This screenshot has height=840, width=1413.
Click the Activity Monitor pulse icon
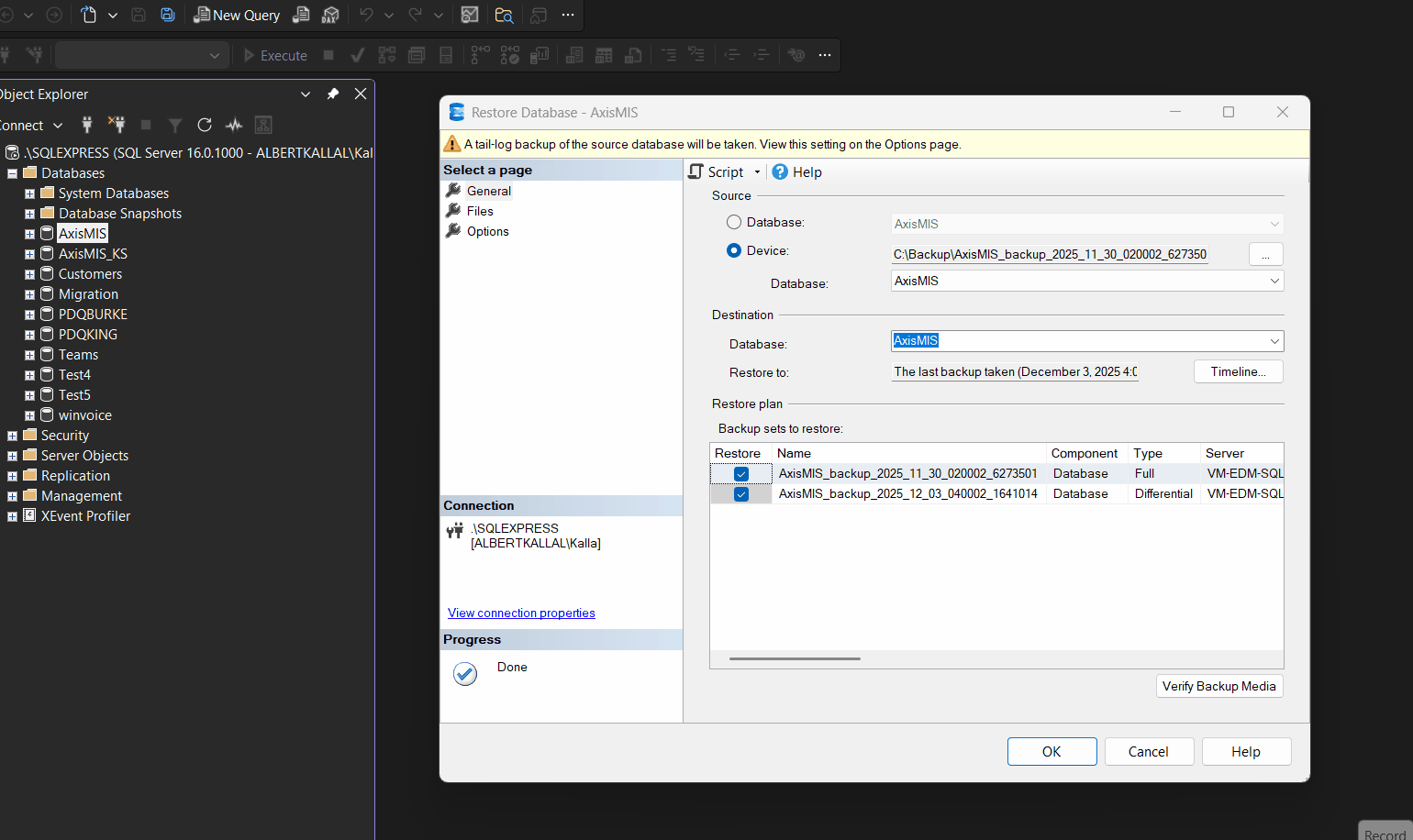[234, 125]
